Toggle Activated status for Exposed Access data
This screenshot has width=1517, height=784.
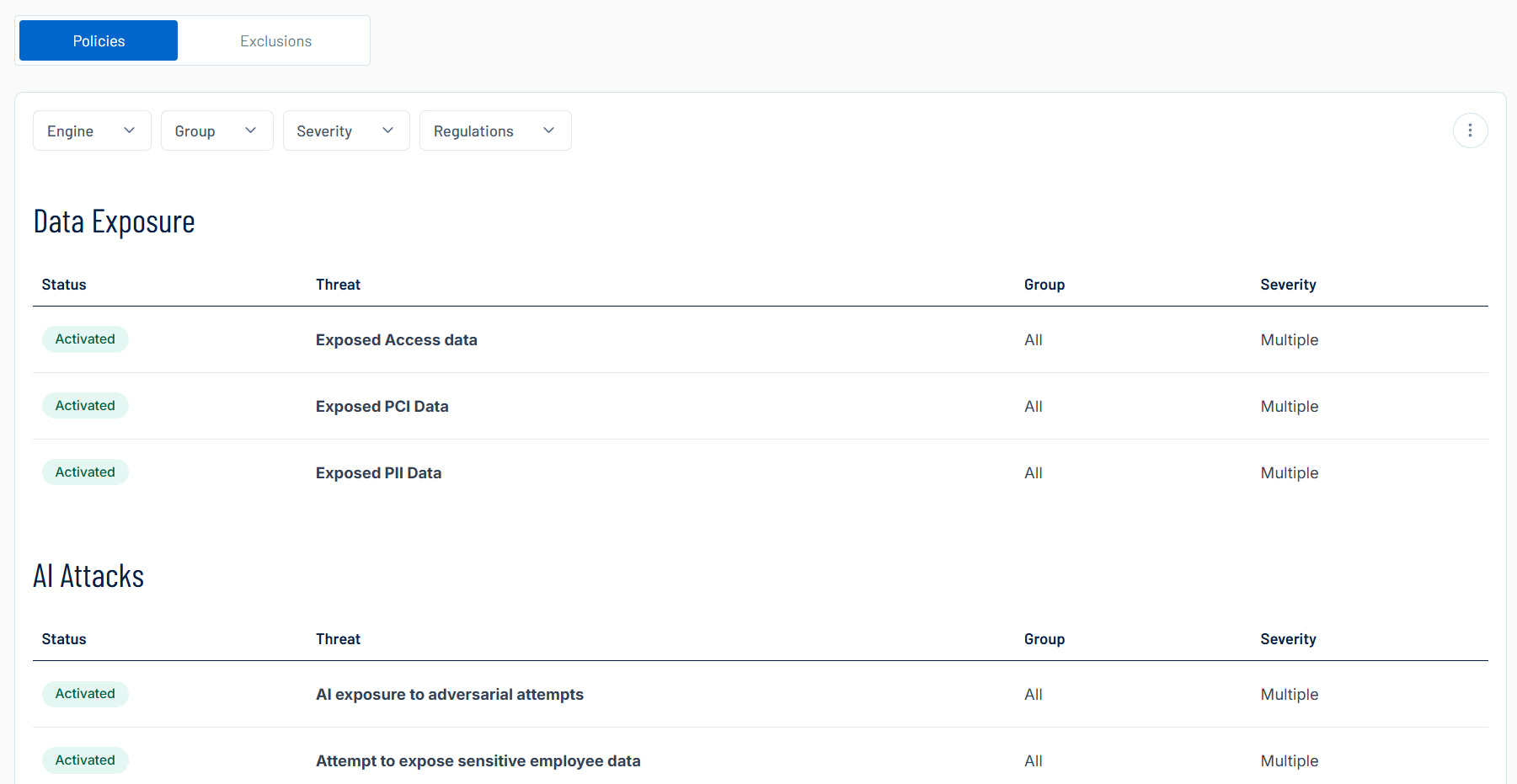(85, 339)
